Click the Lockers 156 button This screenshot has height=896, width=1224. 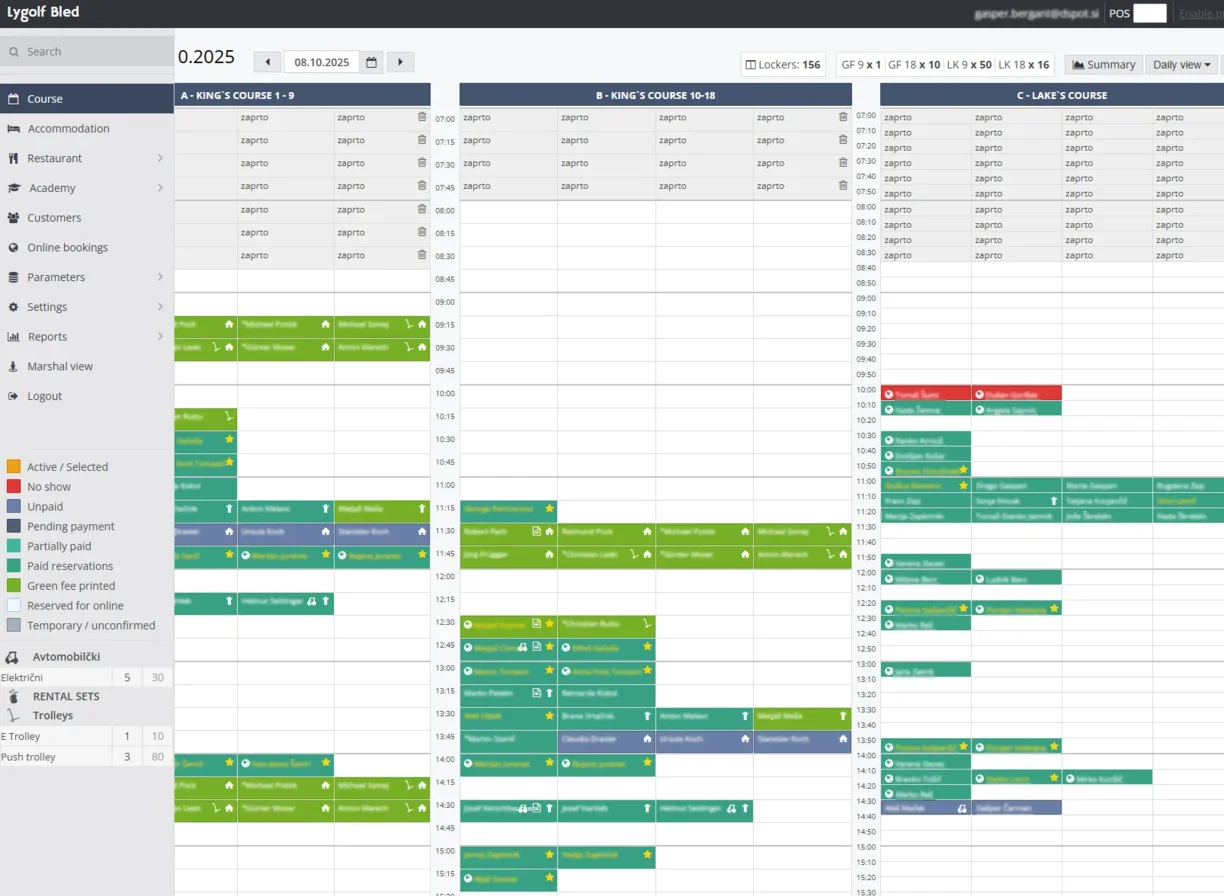pos(783,64)
